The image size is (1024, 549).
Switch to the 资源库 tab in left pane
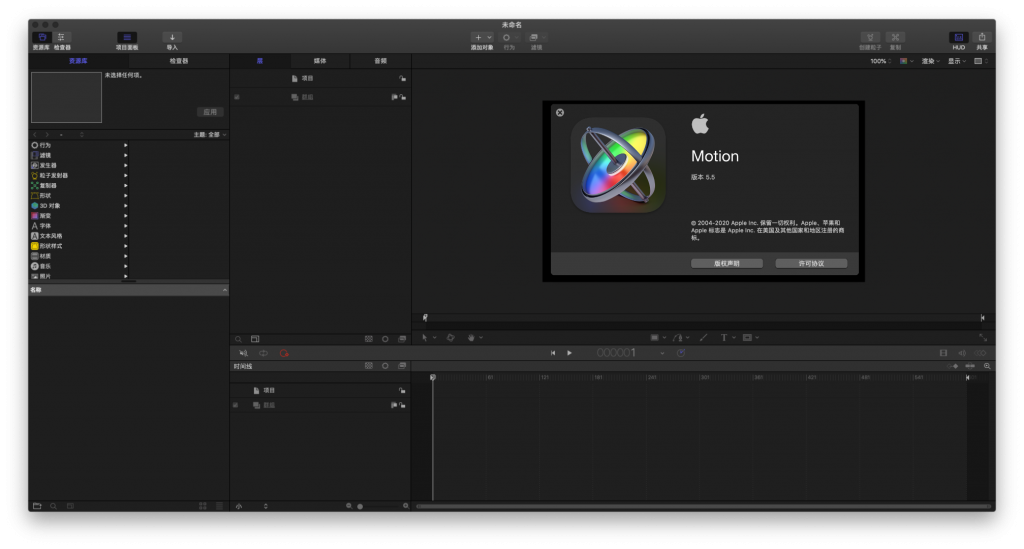pyautogui.click(x=78, y=61)
